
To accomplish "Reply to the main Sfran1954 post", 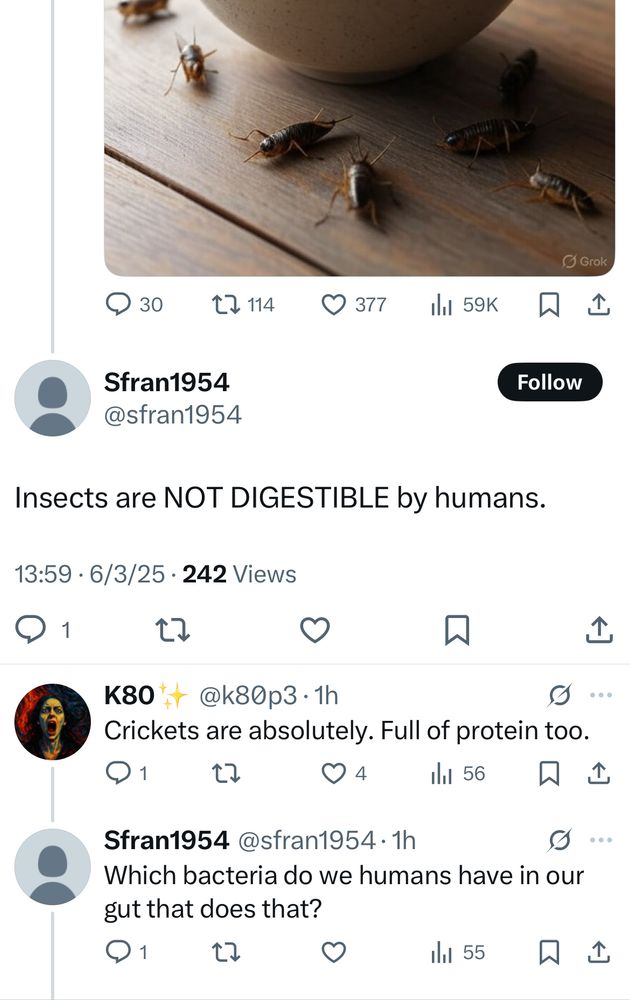I will (x=32, y=629).
